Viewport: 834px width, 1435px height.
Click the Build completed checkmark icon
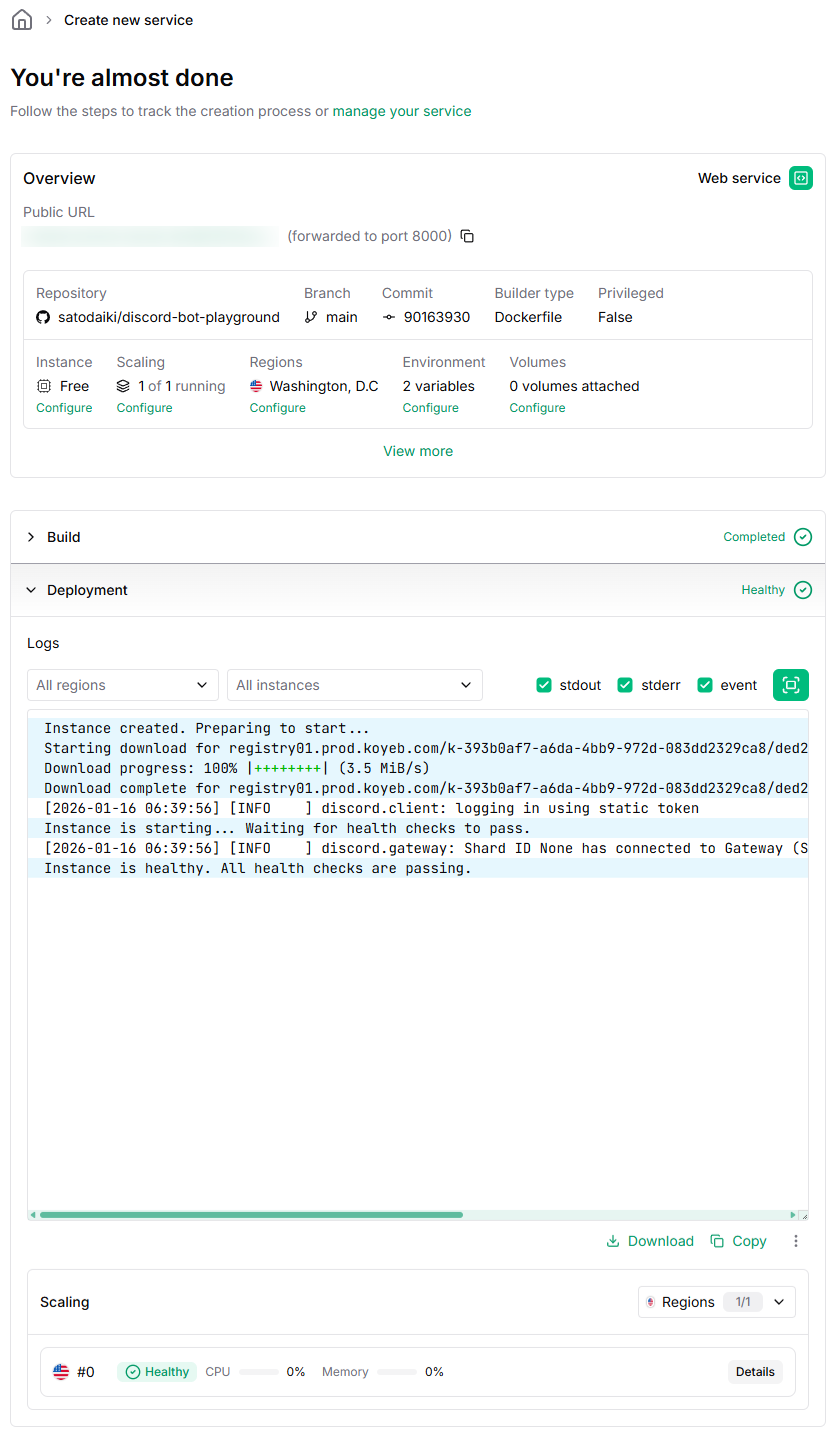coord(802,537)
